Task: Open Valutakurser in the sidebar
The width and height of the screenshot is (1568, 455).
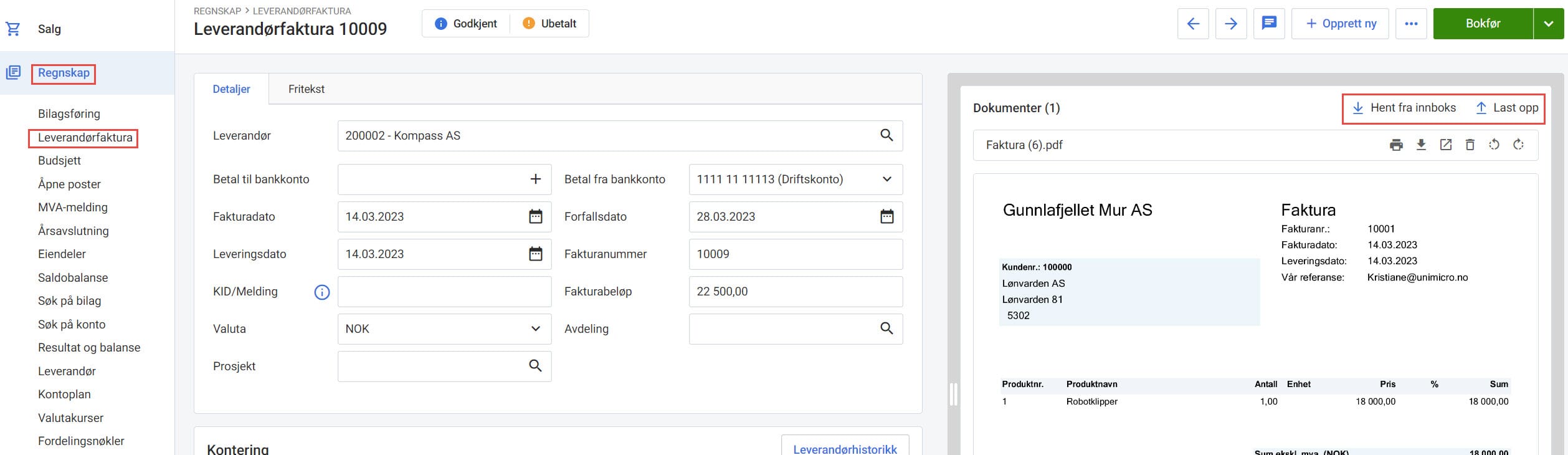Action: coord(70,418)
